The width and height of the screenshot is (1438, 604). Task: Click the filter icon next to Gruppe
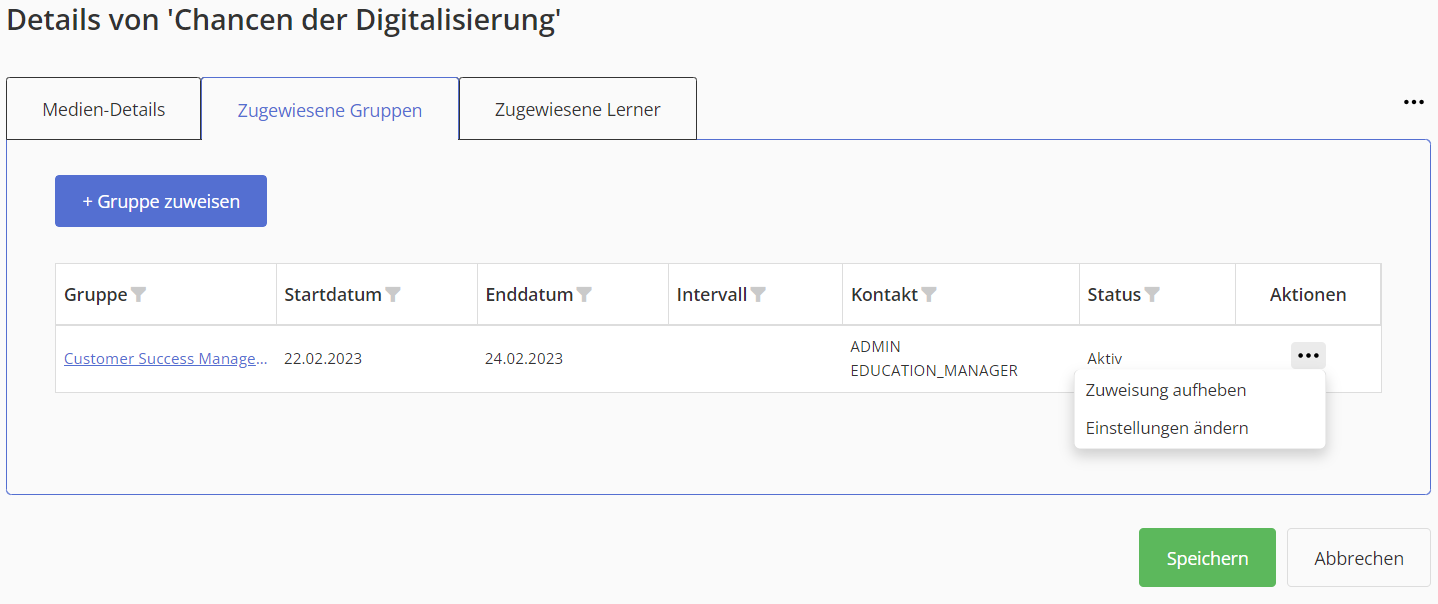(x=139, y=295)
